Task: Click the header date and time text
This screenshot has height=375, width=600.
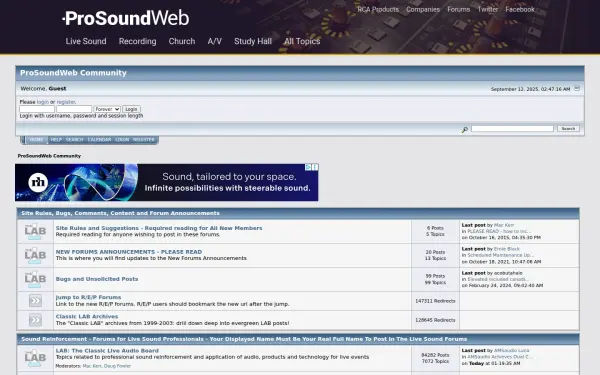Action: point(530,89)
